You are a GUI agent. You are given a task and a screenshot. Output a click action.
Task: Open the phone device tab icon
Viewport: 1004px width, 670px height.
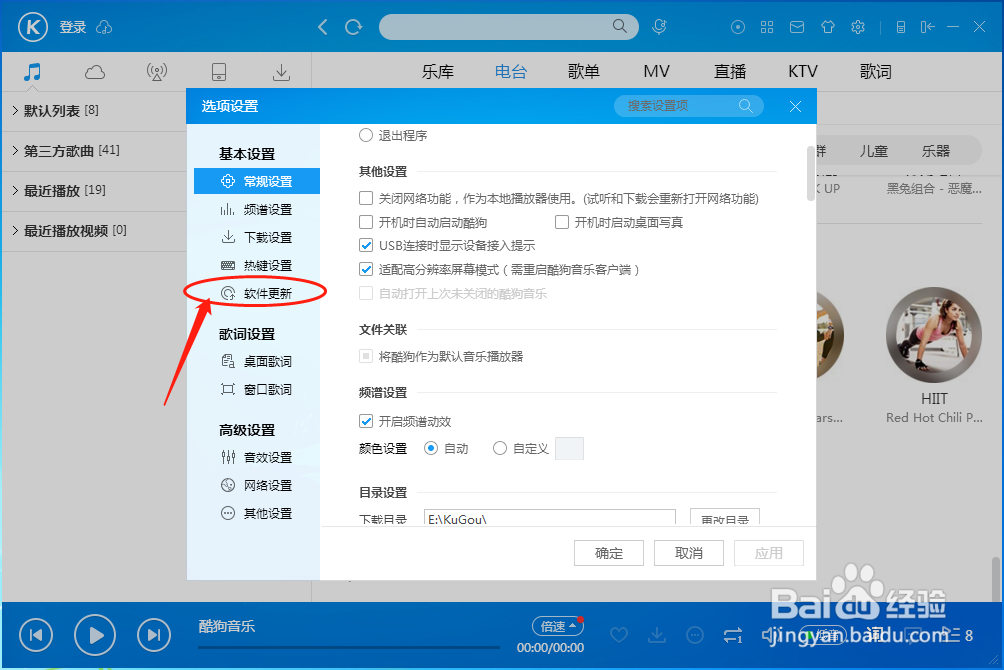(x=219, y=72)
